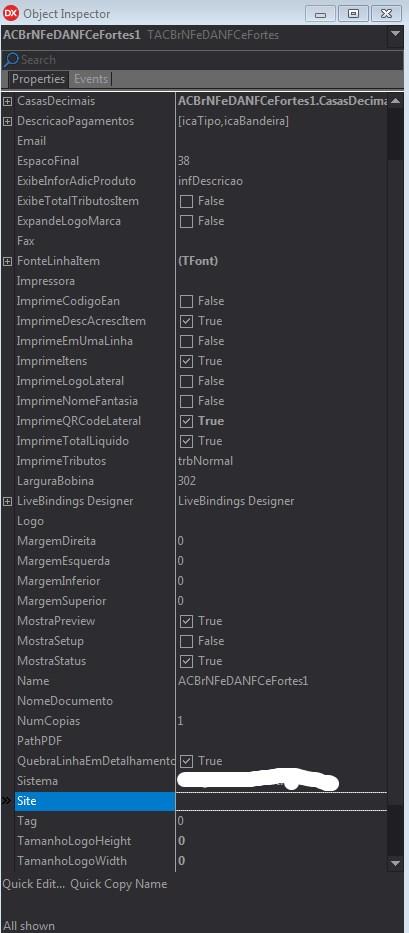Viewport: 409px width, 933px height.
Task: Select the Properties tab
Action: coord(38,79)
